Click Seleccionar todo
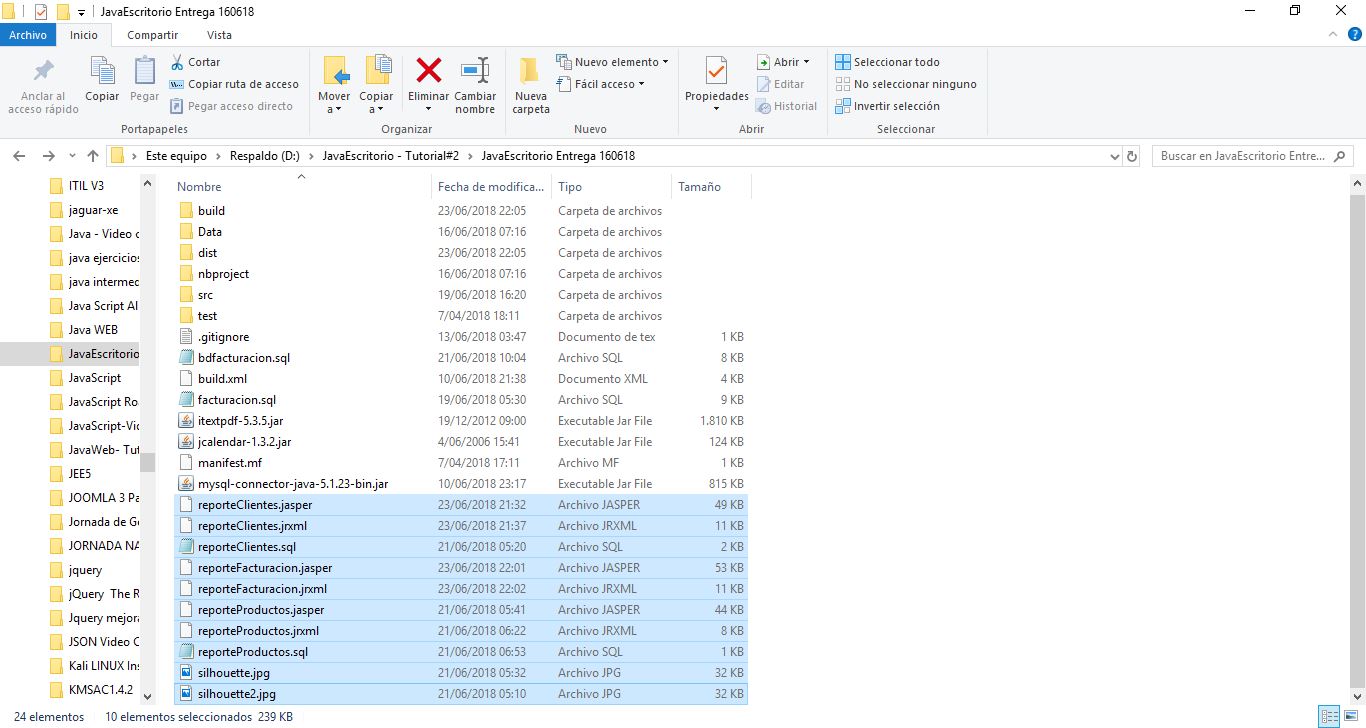Screen dimensions: 1366x728 tap(888, 62)
